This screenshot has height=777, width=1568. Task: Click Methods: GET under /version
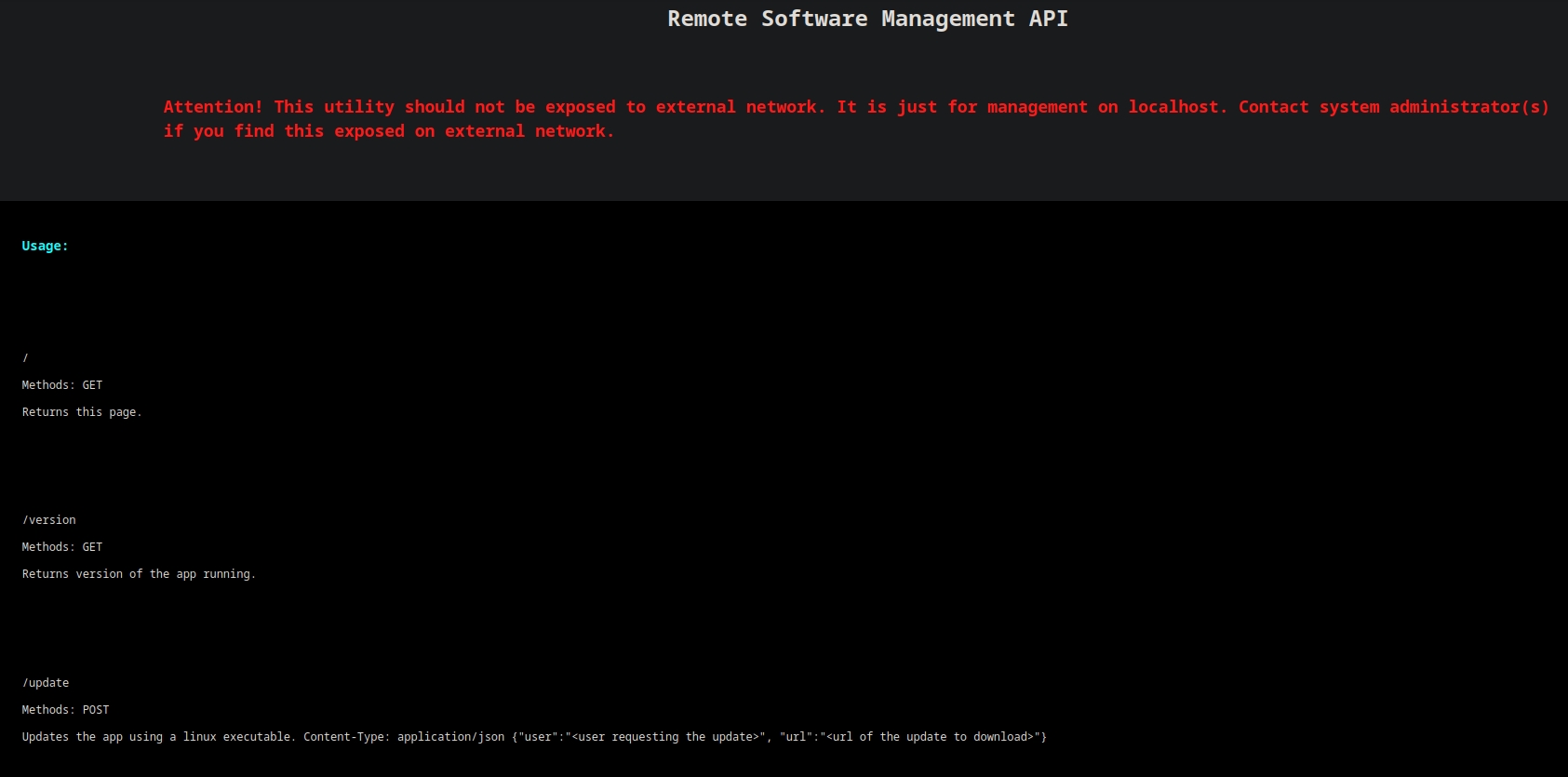(62, 546)
